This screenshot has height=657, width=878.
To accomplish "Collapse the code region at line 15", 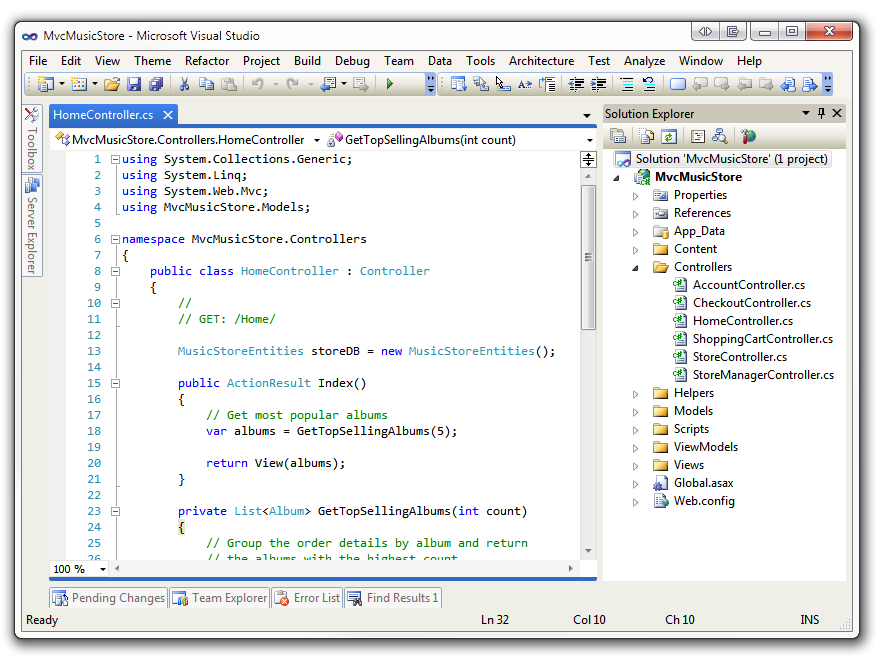I will 114,382.
